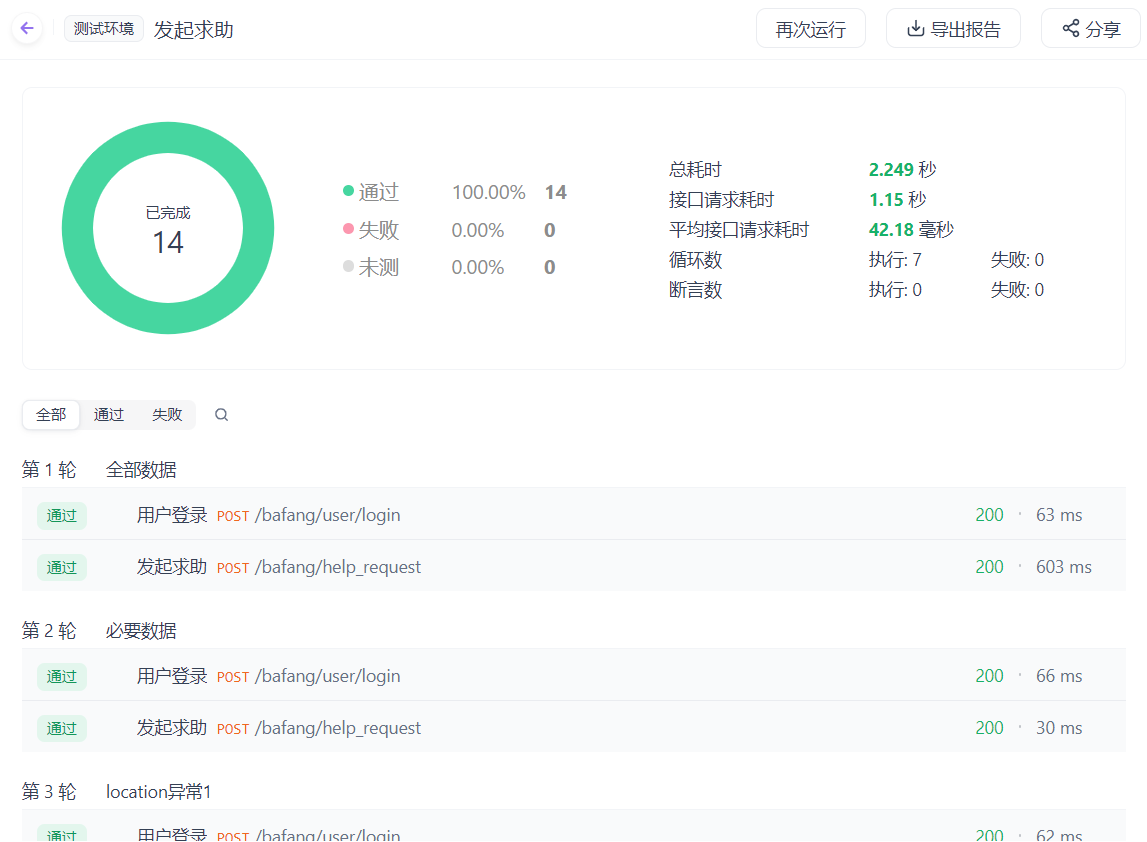Click the gray 未测 legend dot
The image size is (1147, 842).
348,266
